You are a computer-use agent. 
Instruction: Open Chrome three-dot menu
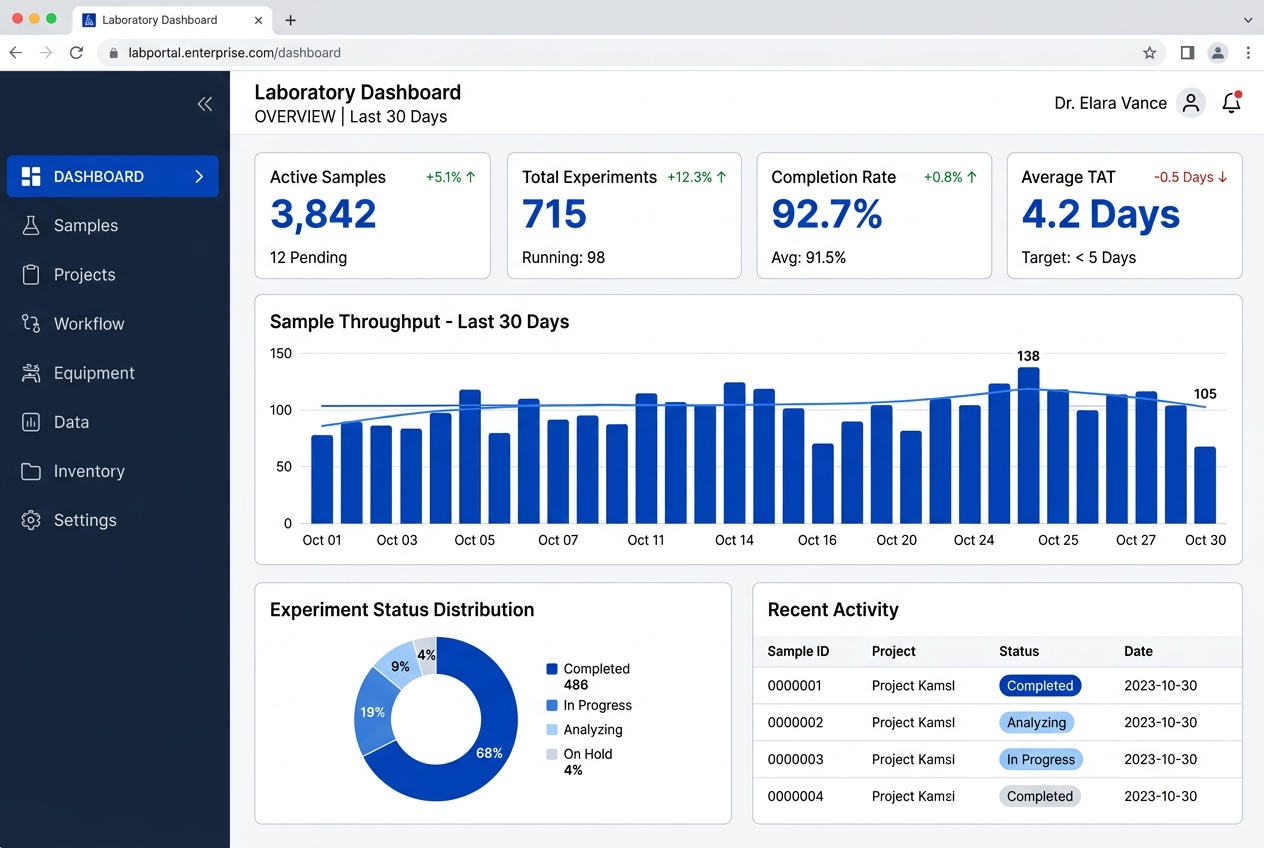[x=1248, y=53]
